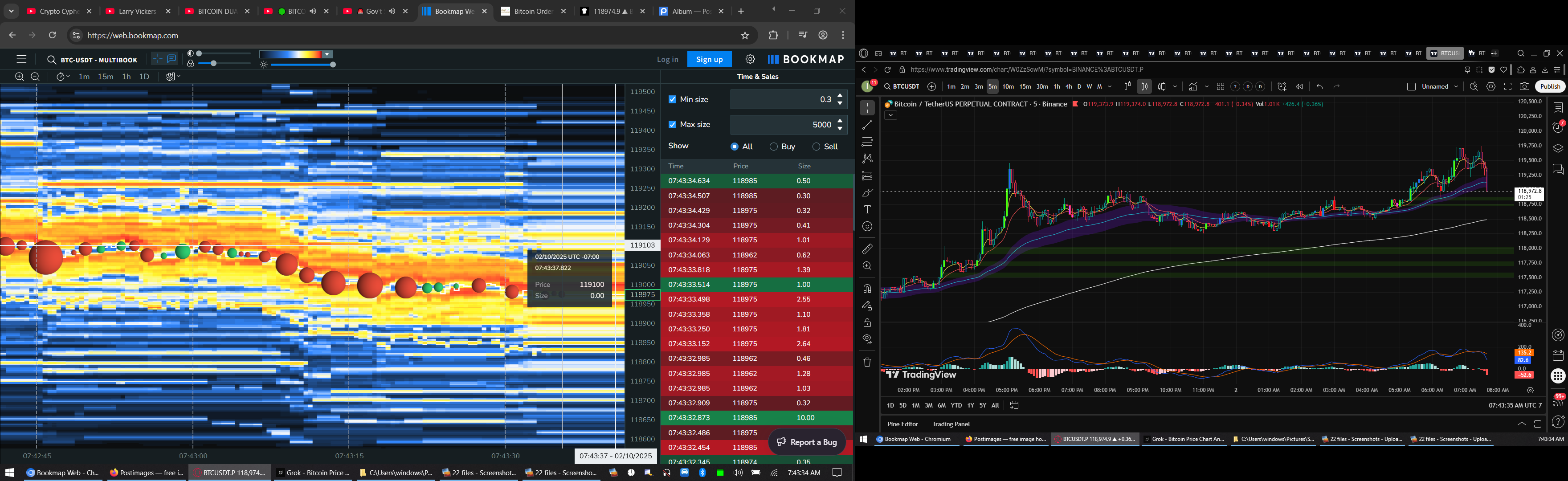Expand the stopwatch time range dropdown

click(63, 77)
